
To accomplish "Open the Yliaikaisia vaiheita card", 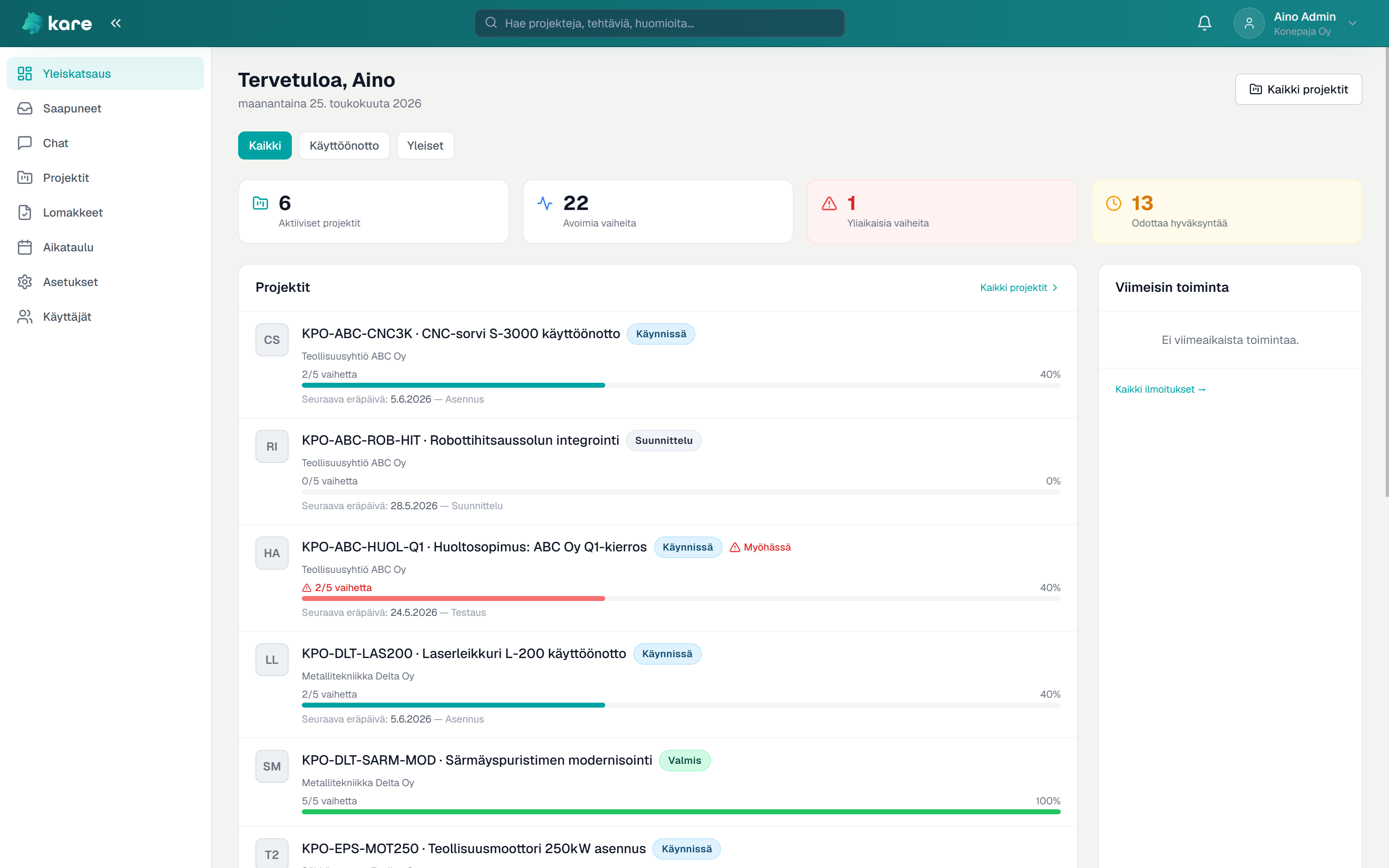I will pos(942,212).
